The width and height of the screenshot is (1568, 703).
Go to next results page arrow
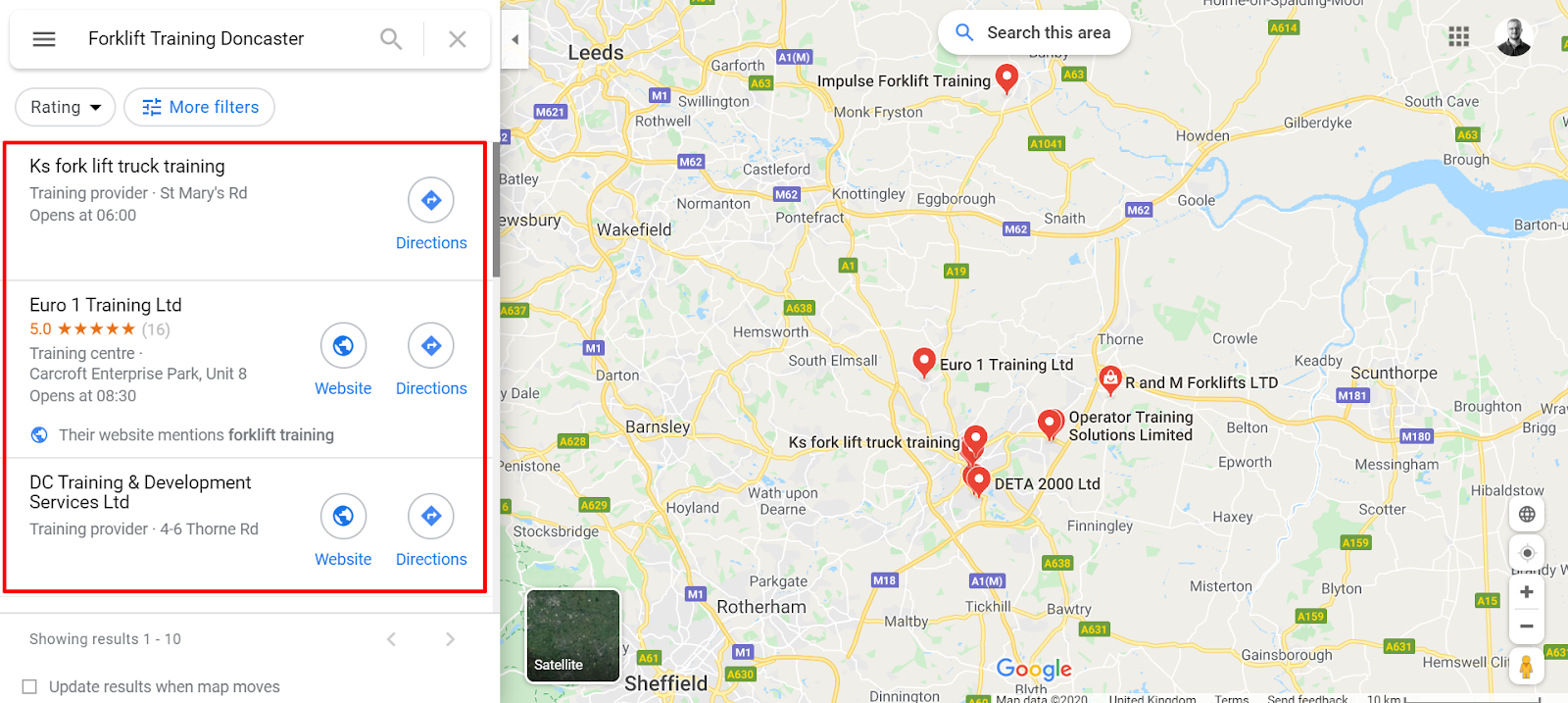pyautogui.click(x=450, y=639)
